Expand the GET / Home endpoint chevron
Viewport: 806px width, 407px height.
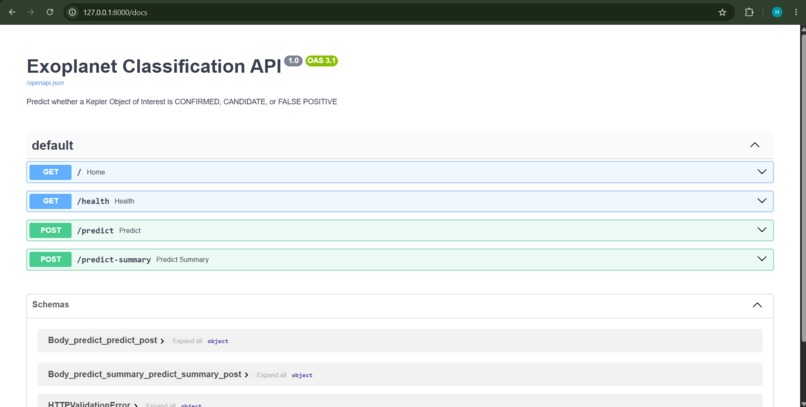click(x=762, y=172)
